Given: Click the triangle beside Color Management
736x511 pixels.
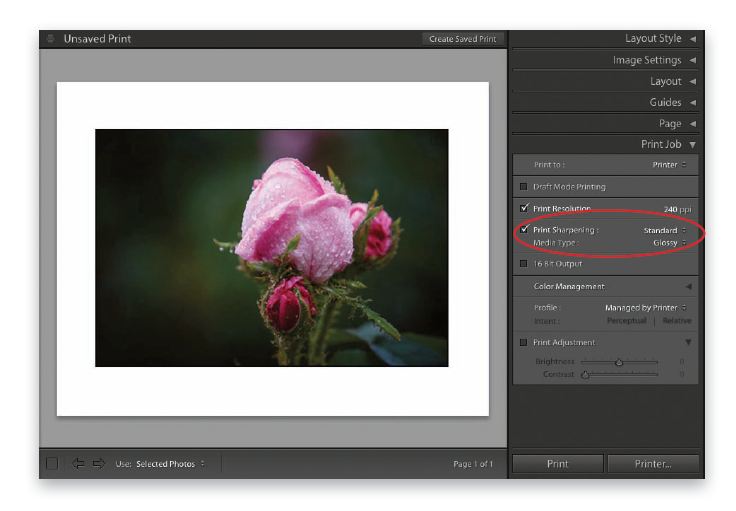Looking at the screenshot, I should point(688,287).
